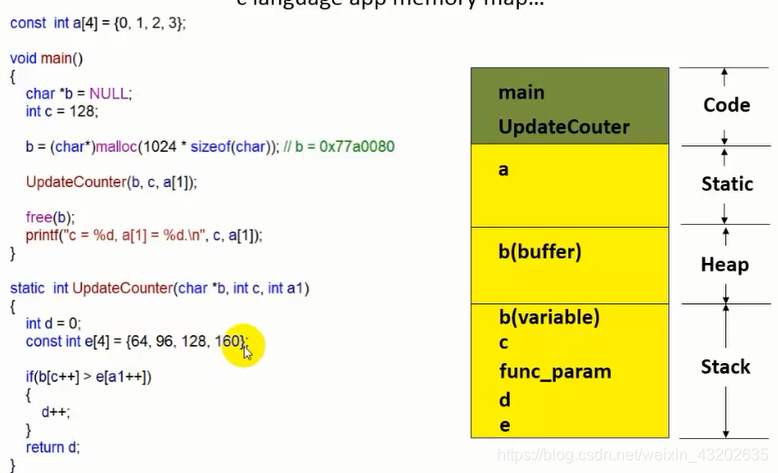Screen dimensions: 778x473
Task: Click the 'd++;' statement
Action: coord(56,412)
